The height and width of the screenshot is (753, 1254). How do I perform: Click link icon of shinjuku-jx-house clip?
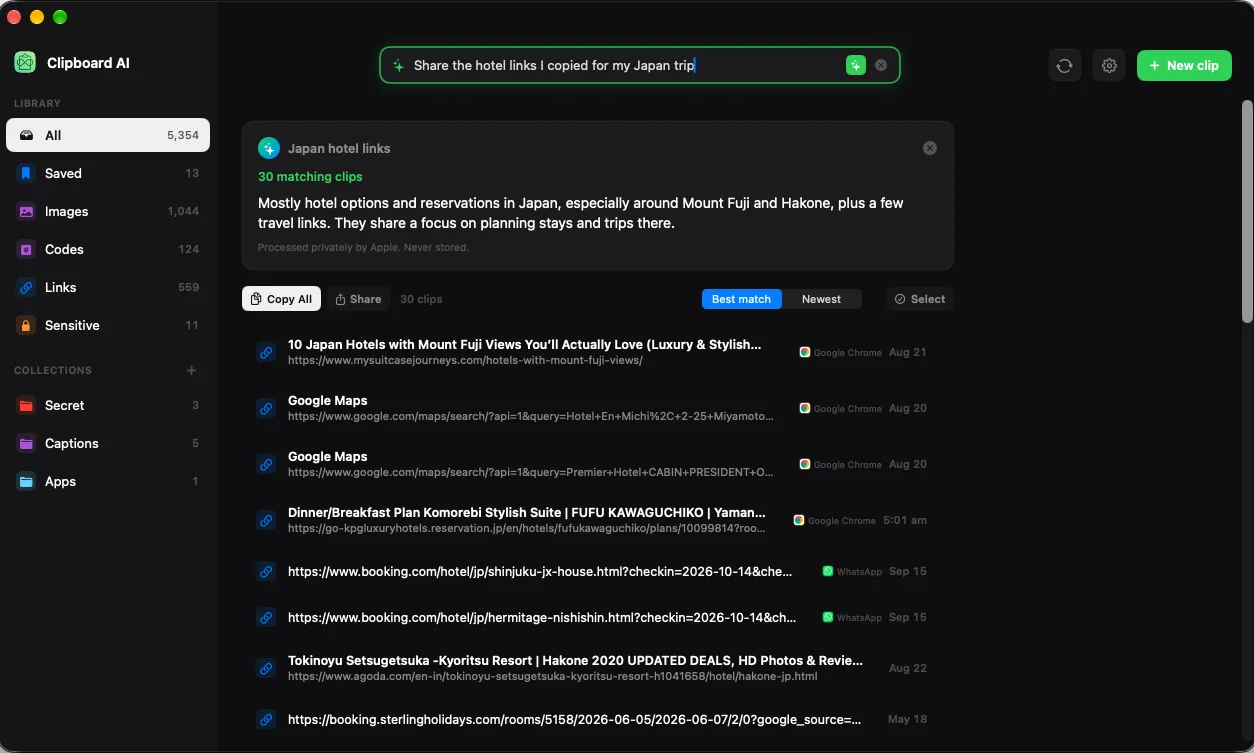pos(266,571)
